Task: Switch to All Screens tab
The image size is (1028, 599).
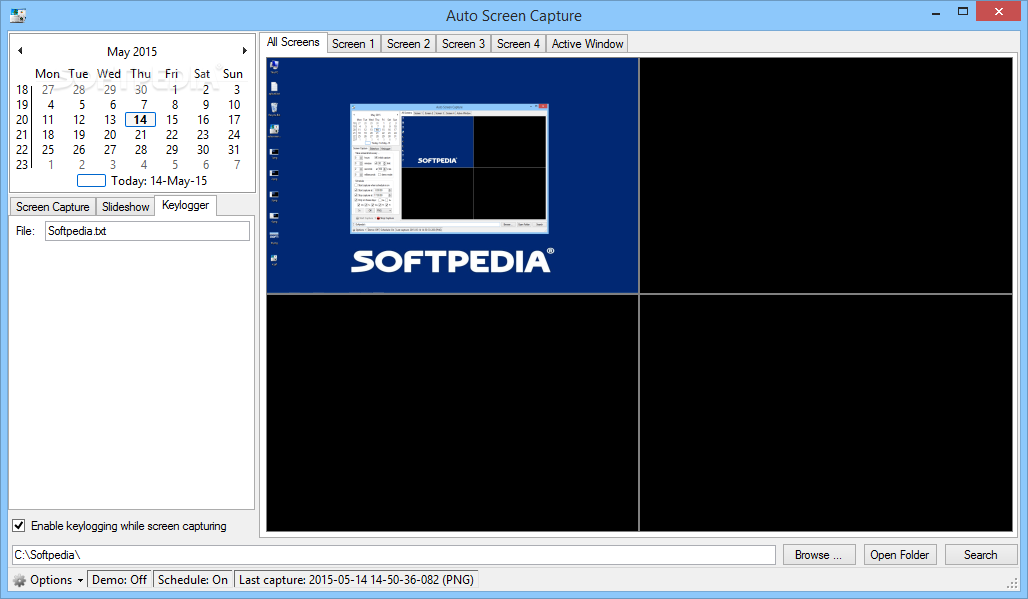Action: tap(293, 42)
